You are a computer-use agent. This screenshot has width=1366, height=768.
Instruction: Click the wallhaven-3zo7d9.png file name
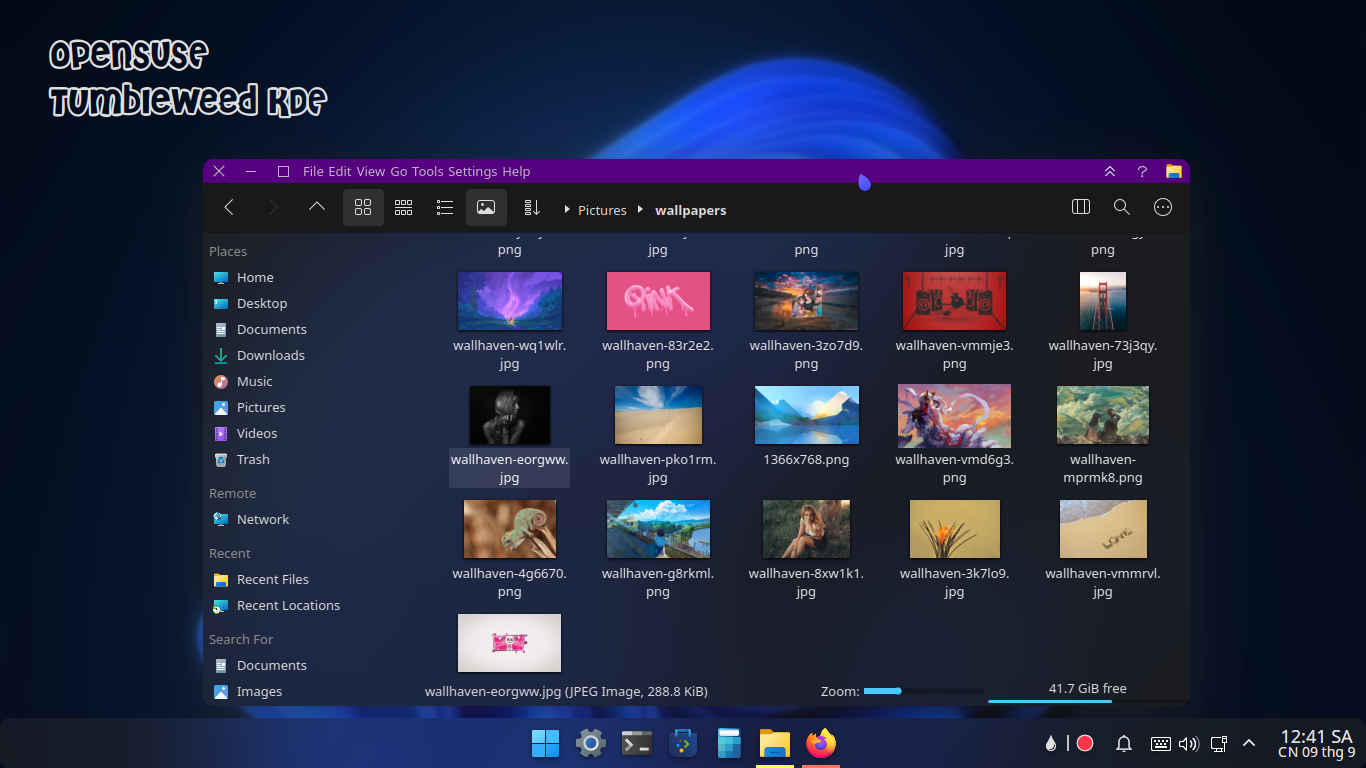806,355
